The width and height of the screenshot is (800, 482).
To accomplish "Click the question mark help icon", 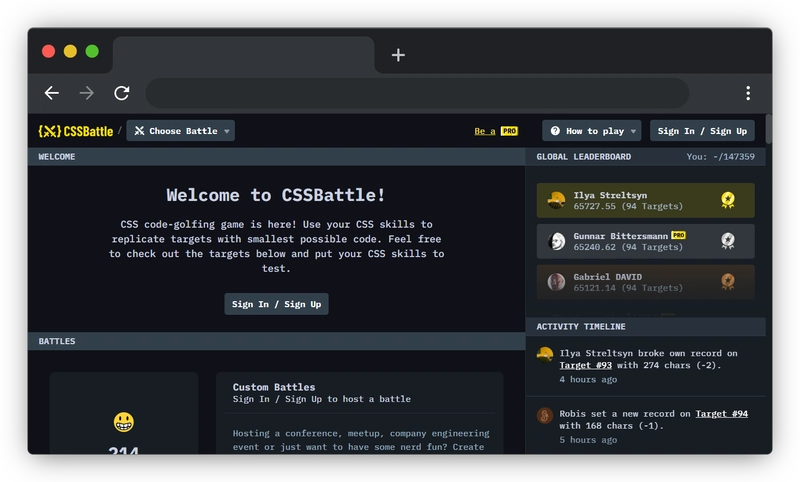I will click(x=555, y=131).
